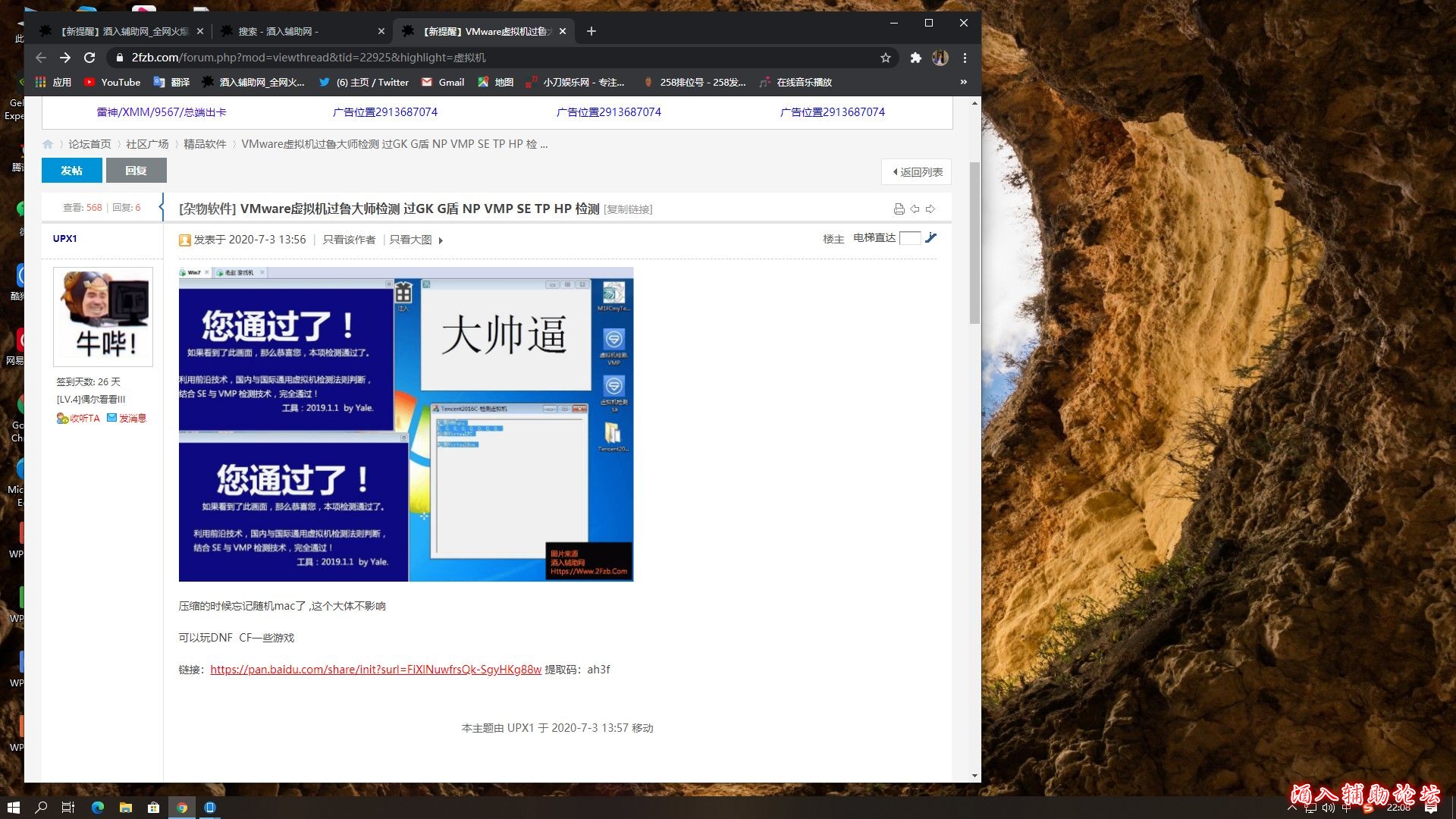This screenshot has height=819, width=1456.
Task: Open the Chrome extensions puzzle icon
Action: (x=915, y=58)
